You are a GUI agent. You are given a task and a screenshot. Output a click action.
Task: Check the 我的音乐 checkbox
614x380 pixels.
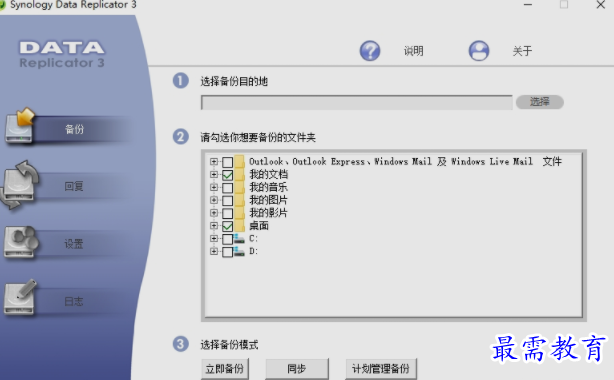[228, 188]
